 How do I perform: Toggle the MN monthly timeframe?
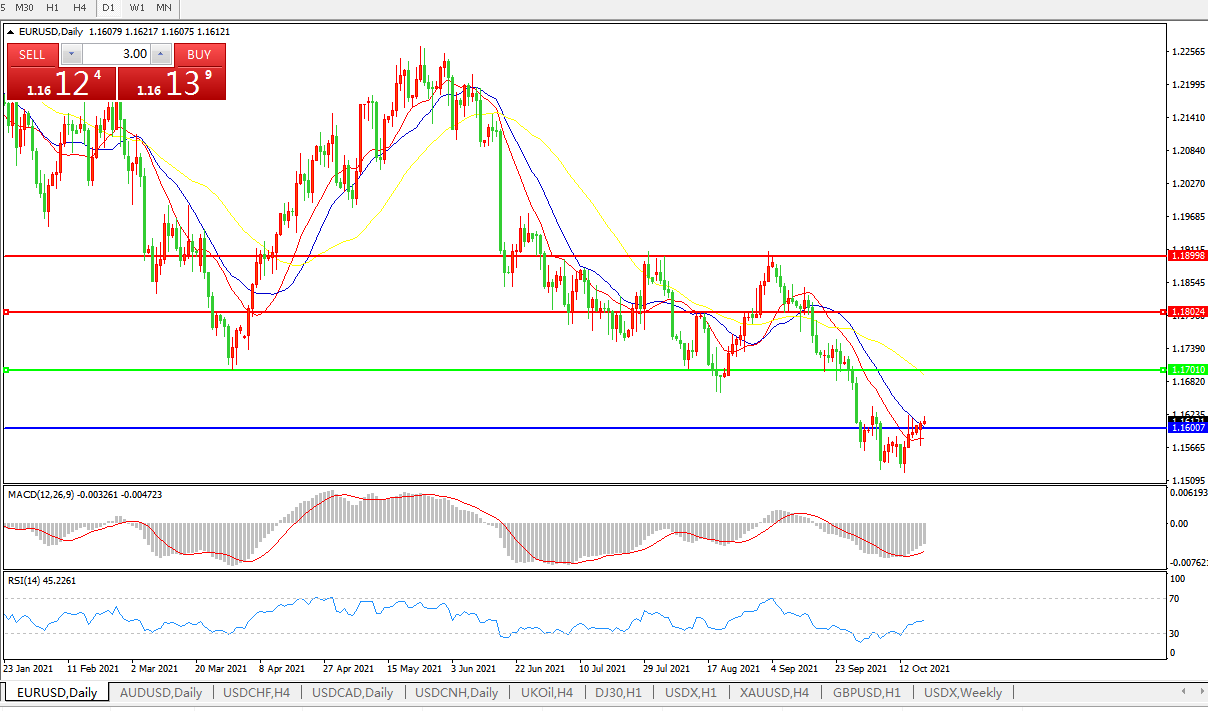pos(165,7)
